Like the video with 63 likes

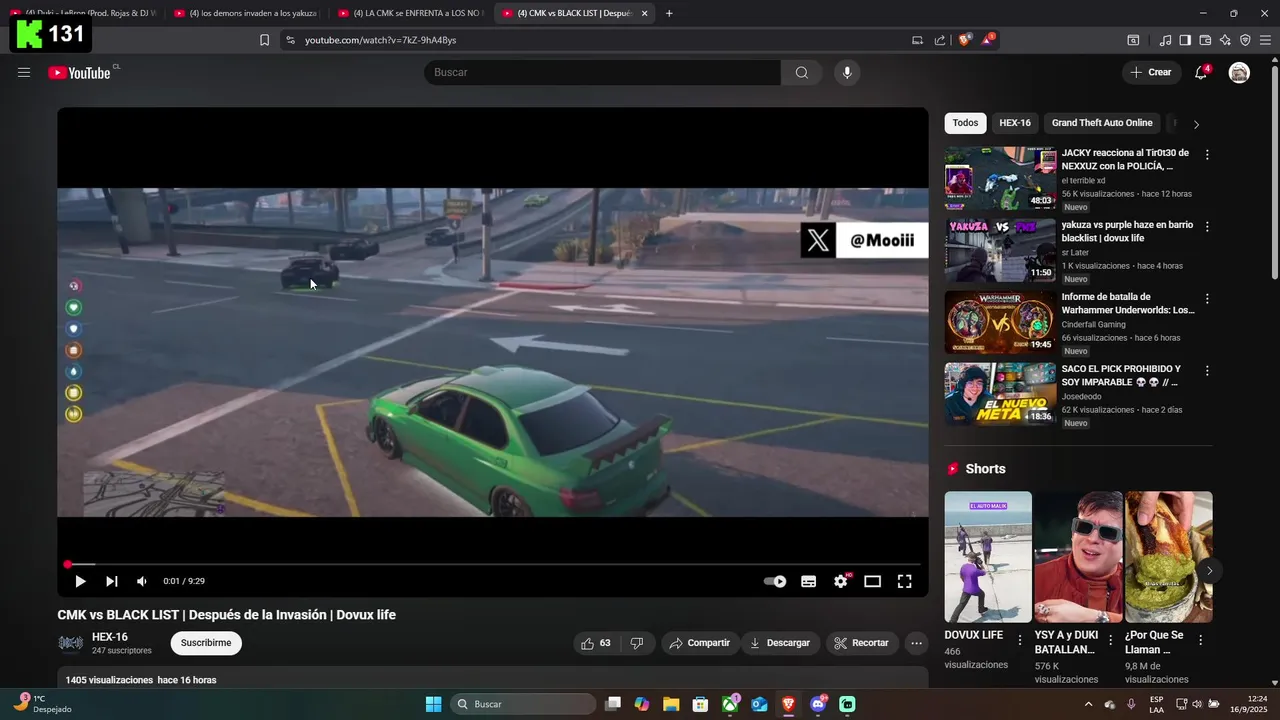click(596, 643)
